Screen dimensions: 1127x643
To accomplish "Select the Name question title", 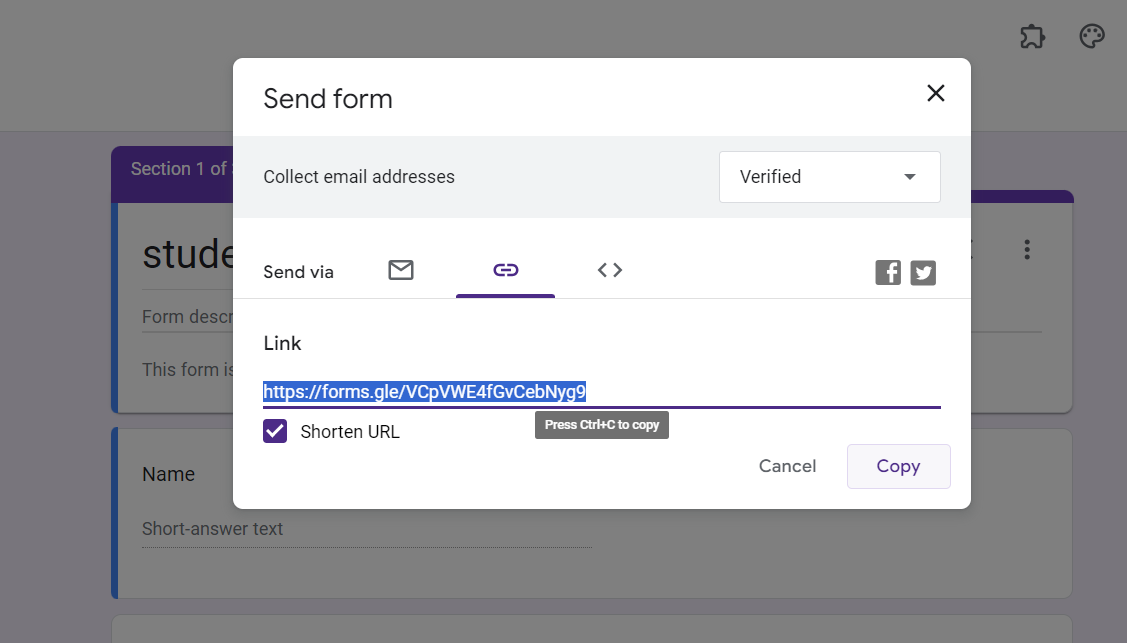I will pos(168,474).
